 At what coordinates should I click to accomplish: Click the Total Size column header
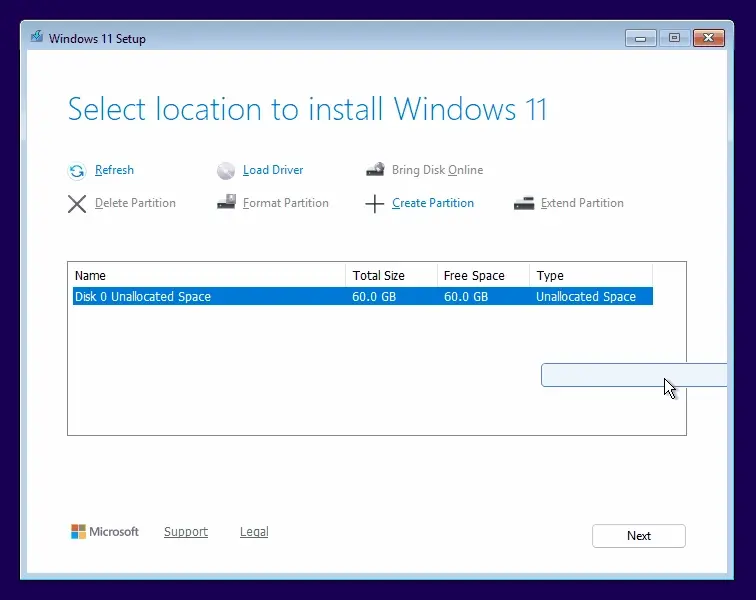[x=391, y=275]
